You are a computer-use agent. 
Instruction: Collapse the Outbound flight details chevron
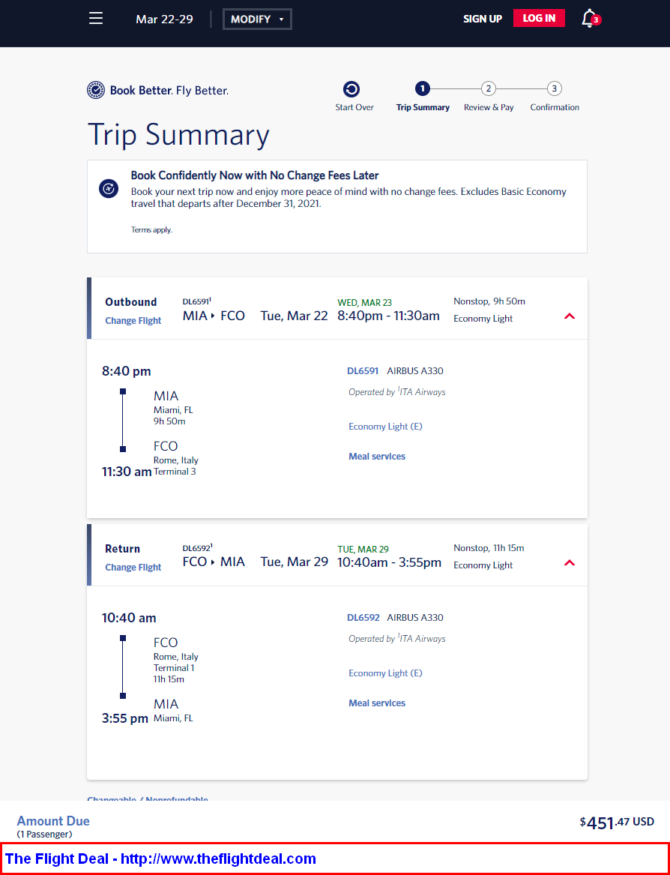point(569,316)
